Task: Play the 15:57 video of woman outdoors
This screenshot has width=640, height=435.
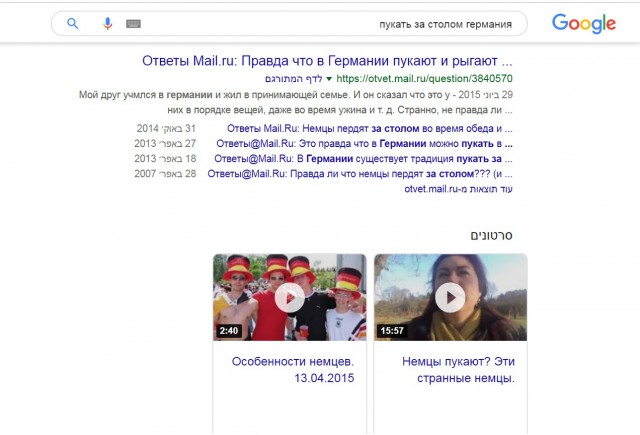Action: pos(450,297)
